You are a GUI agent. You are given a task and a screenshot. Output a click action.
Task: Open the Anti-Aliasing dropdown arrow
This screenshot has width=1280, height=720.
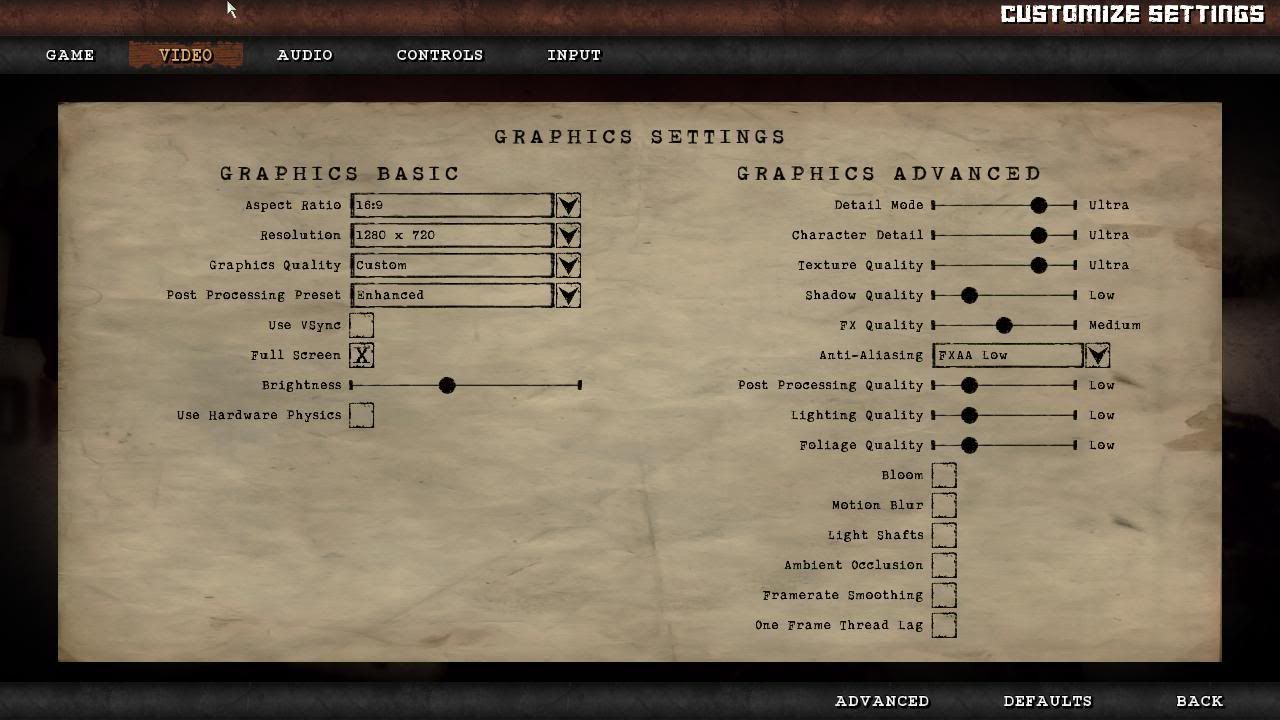(1097, 355)
